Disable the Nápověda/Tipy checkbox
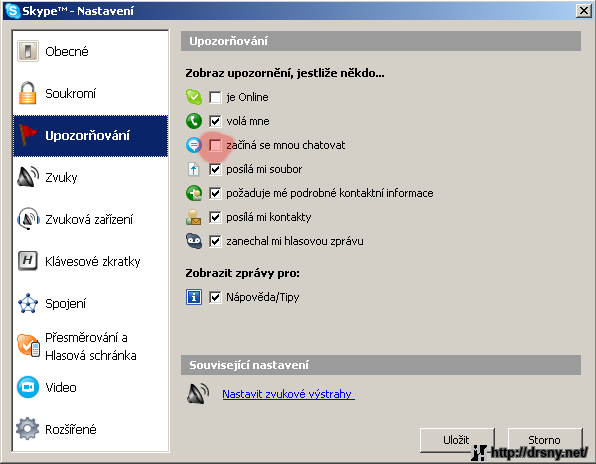The width and height of the screenshot is (596, 464). click(x=215, y=297)
